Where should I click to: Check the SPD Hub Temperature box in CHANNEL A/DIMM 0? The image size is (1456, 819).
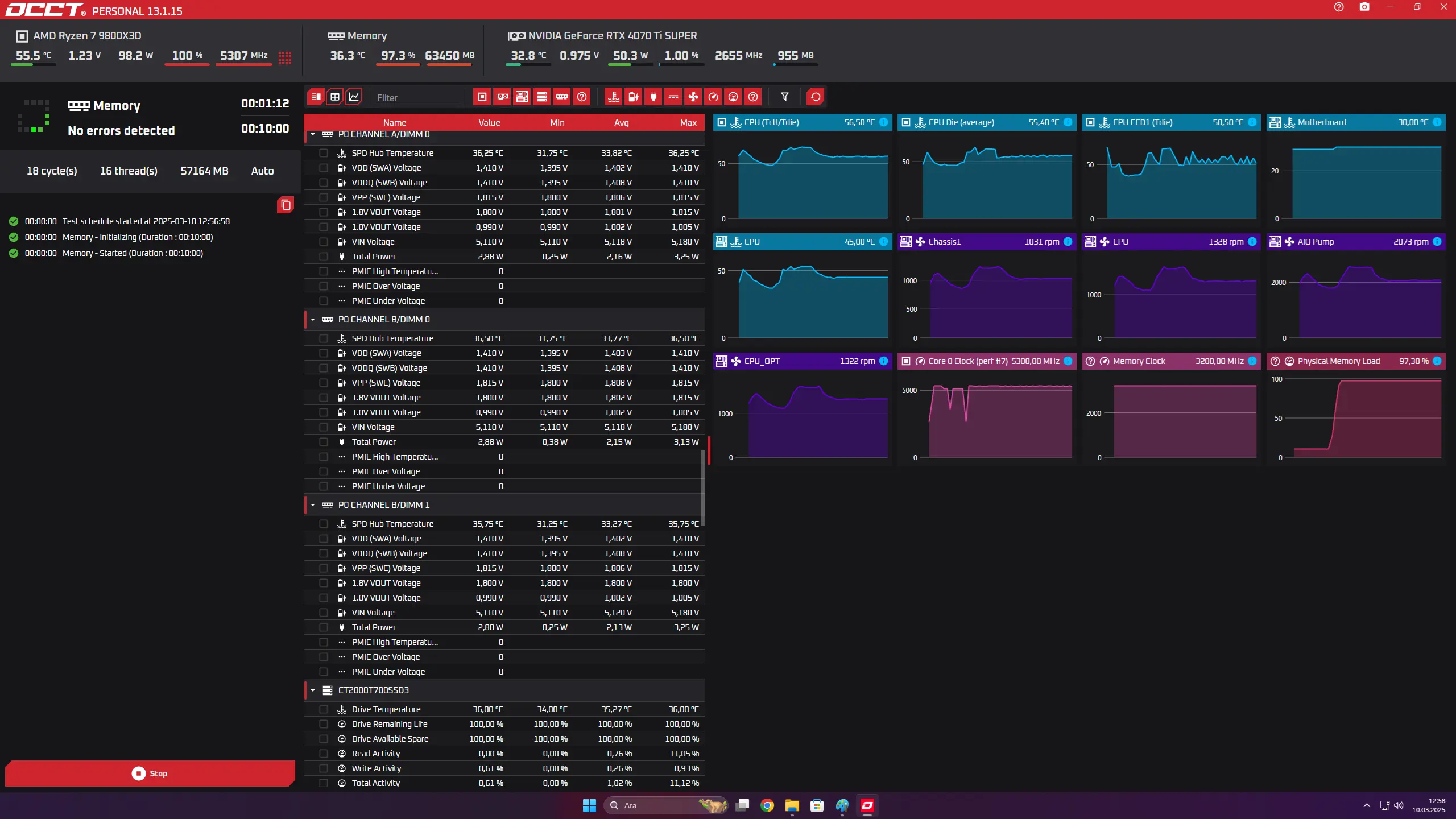tap(324, 153)
